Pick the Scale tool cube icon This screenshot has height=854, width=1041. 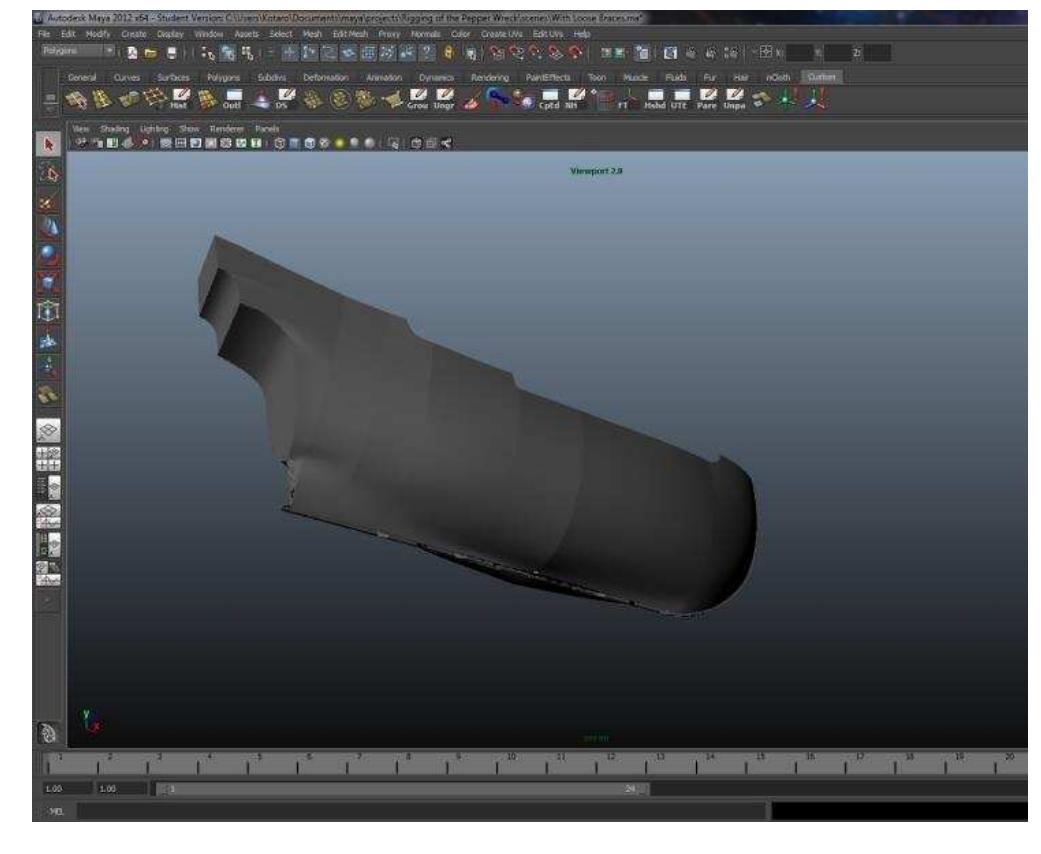pos(49,282)
